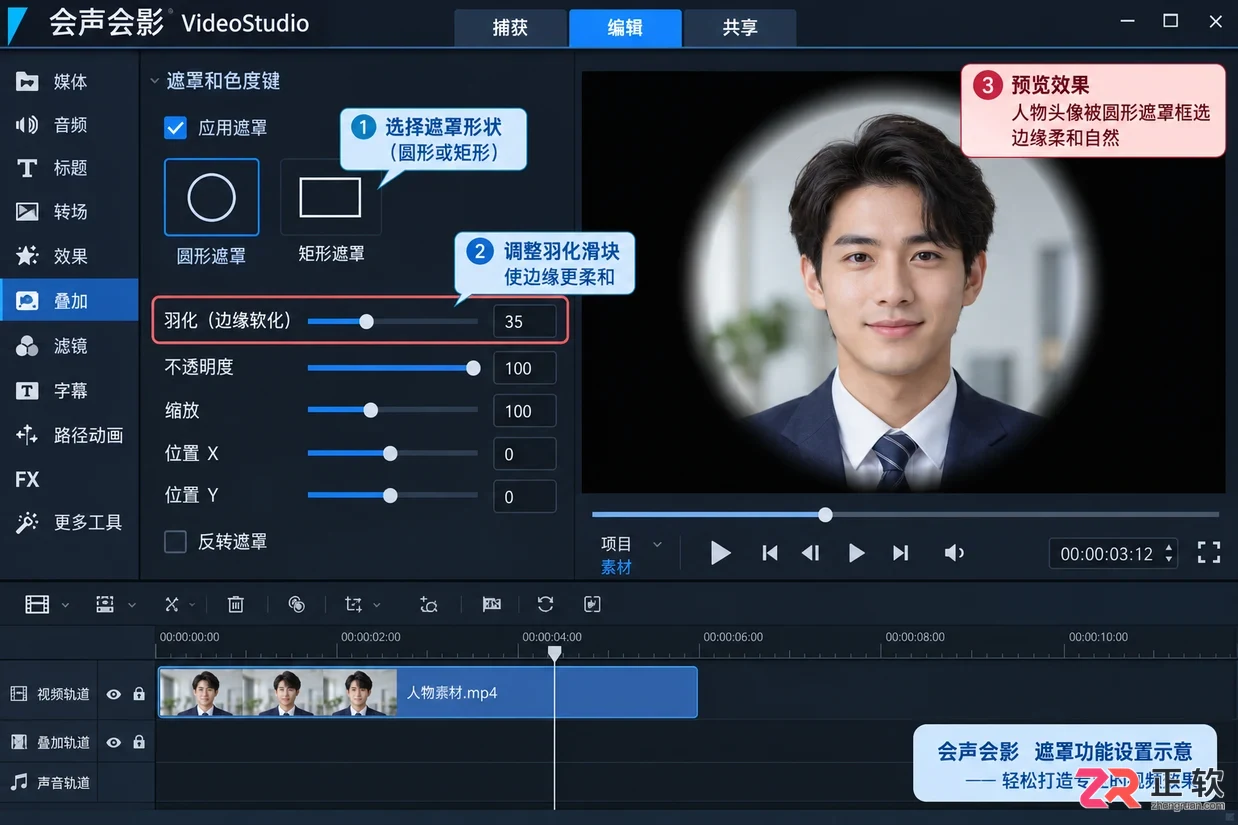Hide the 叠加轨道 track with eye icon

pyautogui.click(x=114, y=742)
